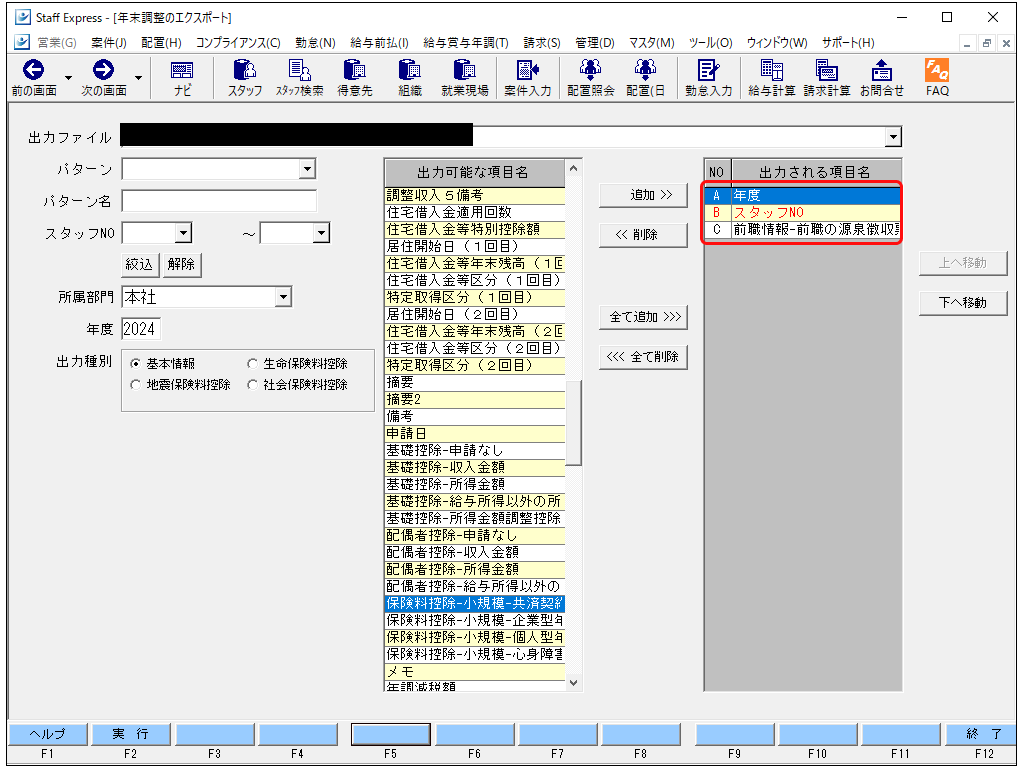Click the Staff Express title bar icon
Screen dimensions: 1024x768
[x=23, y=17]
